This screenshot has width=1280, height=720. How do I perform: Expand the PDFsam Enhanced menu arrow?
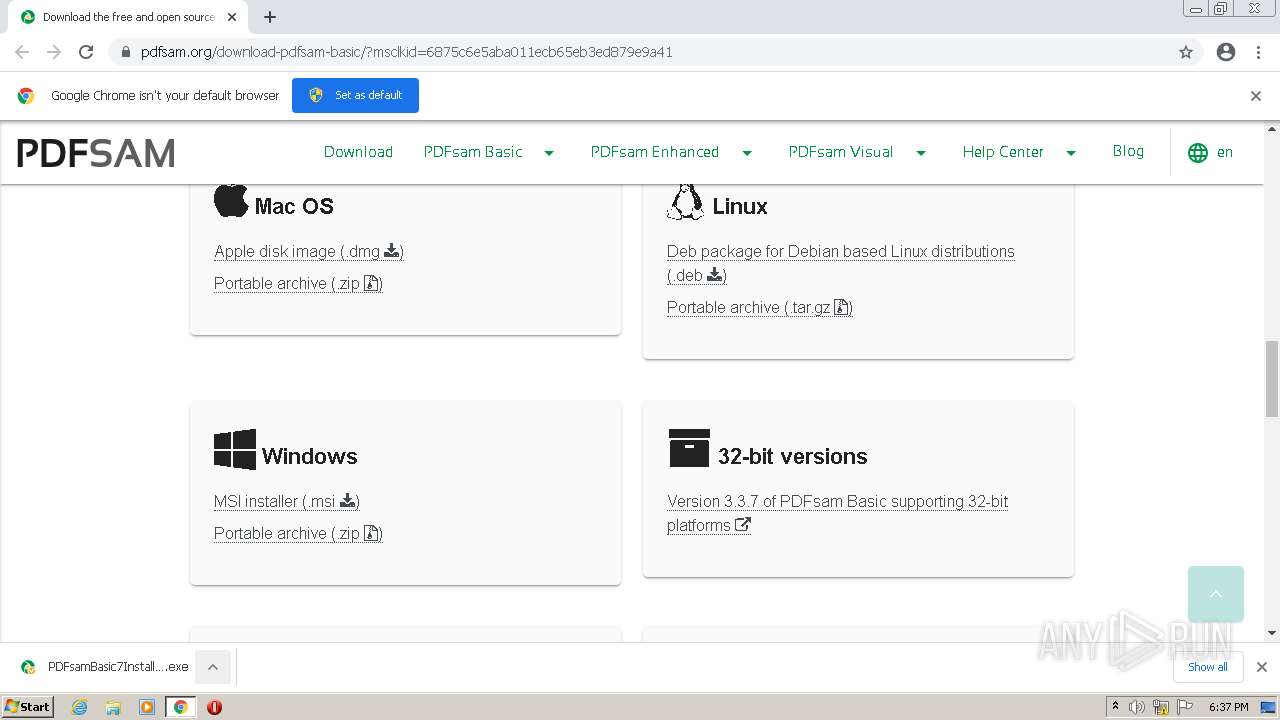(747, 153)
